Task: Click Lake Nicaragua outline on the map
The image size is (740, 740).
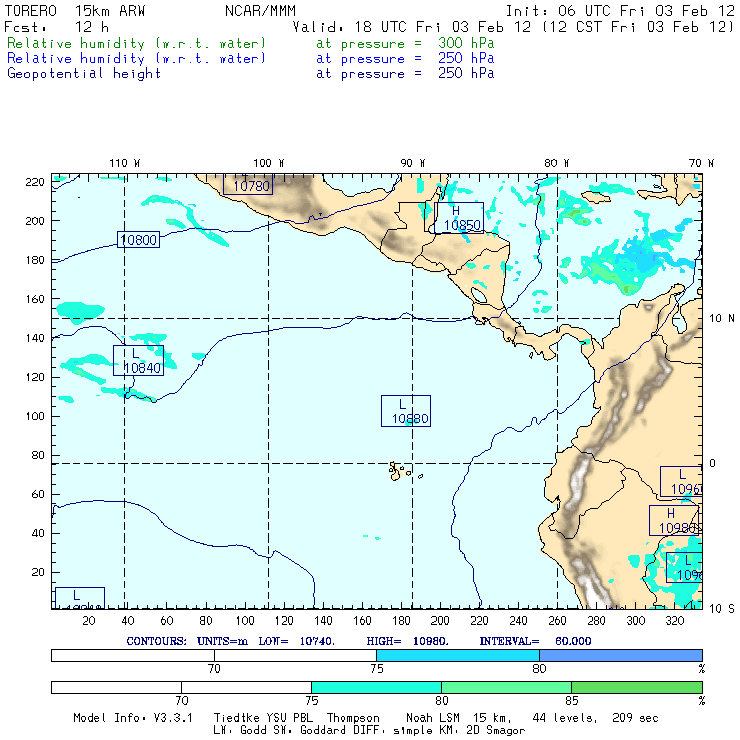Action: [479, 295]
